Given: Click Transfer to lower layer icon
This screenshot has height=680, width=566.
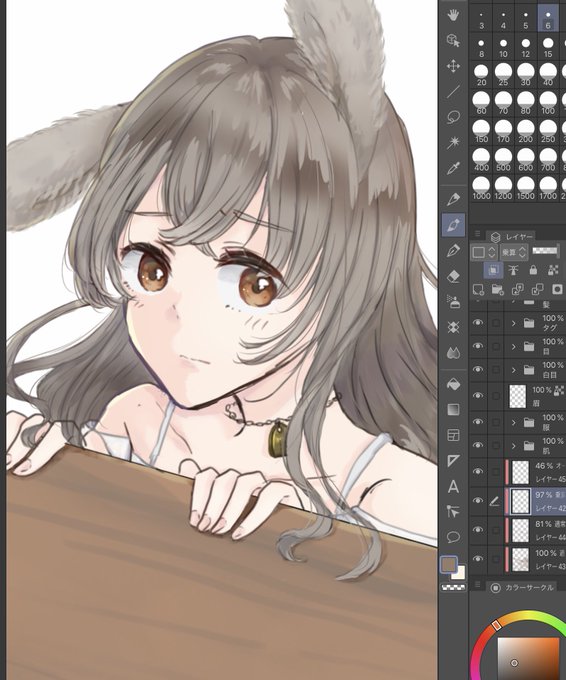Looking at the screenshot, I should point(517,289).
